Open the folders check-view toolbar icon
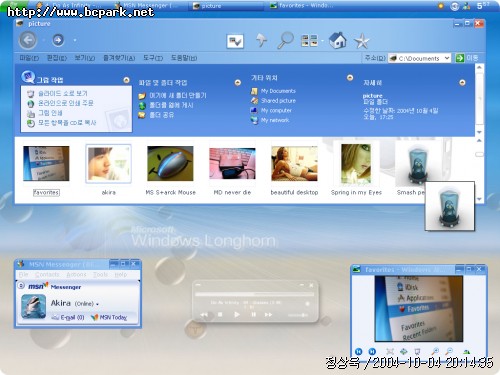500x375 pixels. click(235, 41)
